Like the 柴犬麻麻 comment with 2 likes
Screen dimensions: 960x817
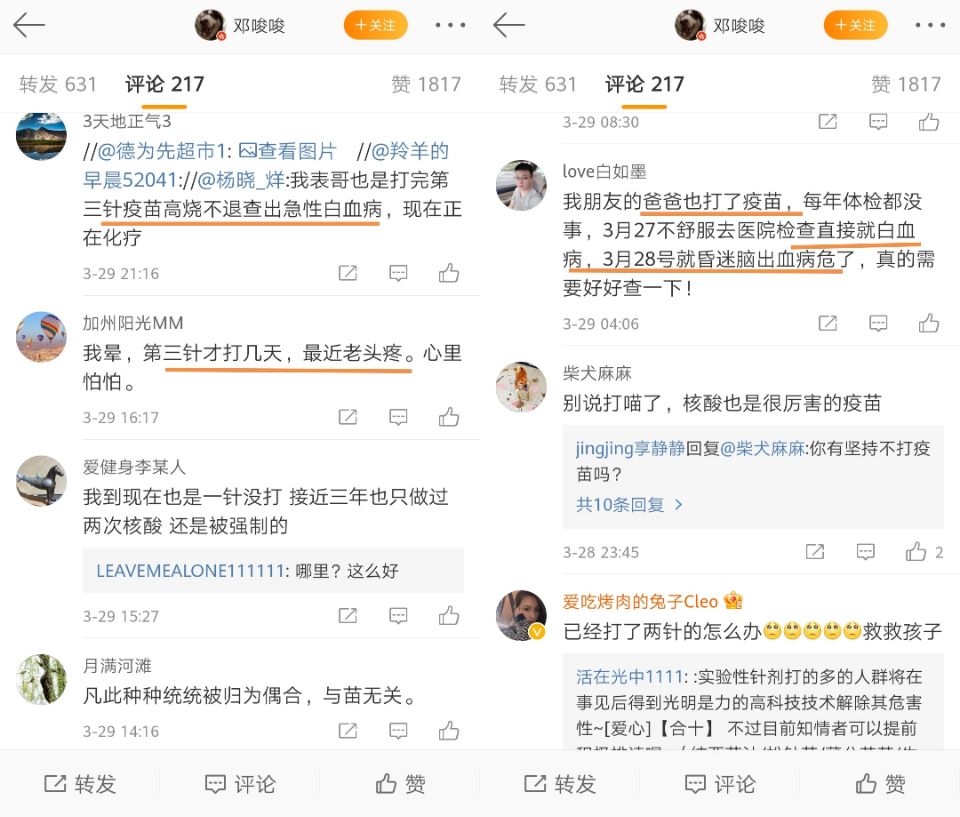coord(924,552)
